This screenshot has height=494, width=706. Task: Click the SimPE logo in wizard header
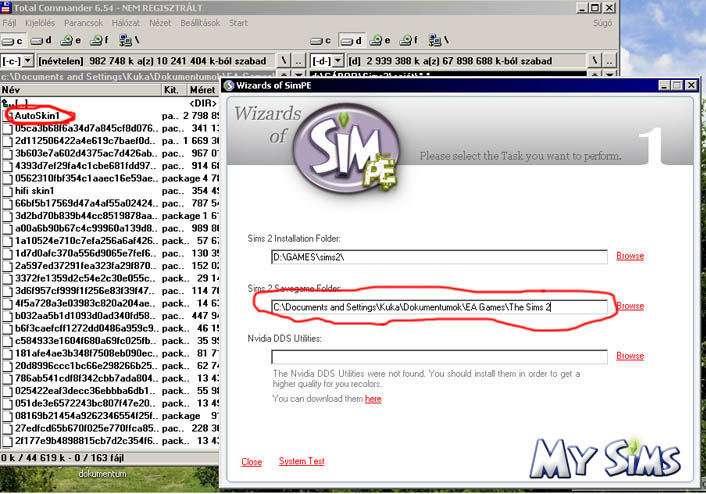(346, 148)
